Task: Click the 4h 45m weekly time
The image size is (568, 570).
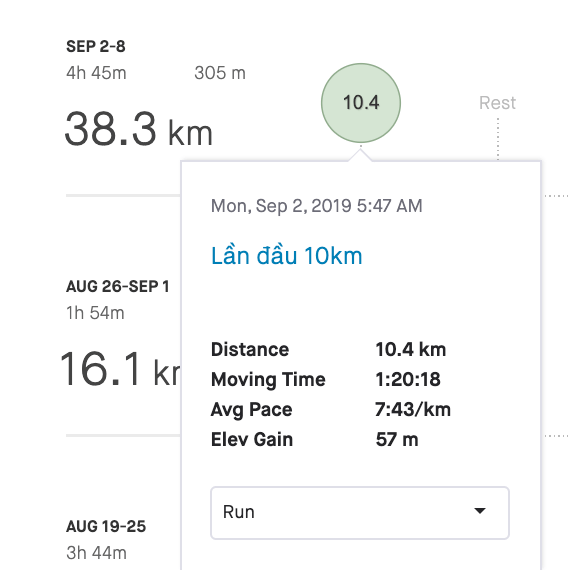Action: (x=96, y=73)
